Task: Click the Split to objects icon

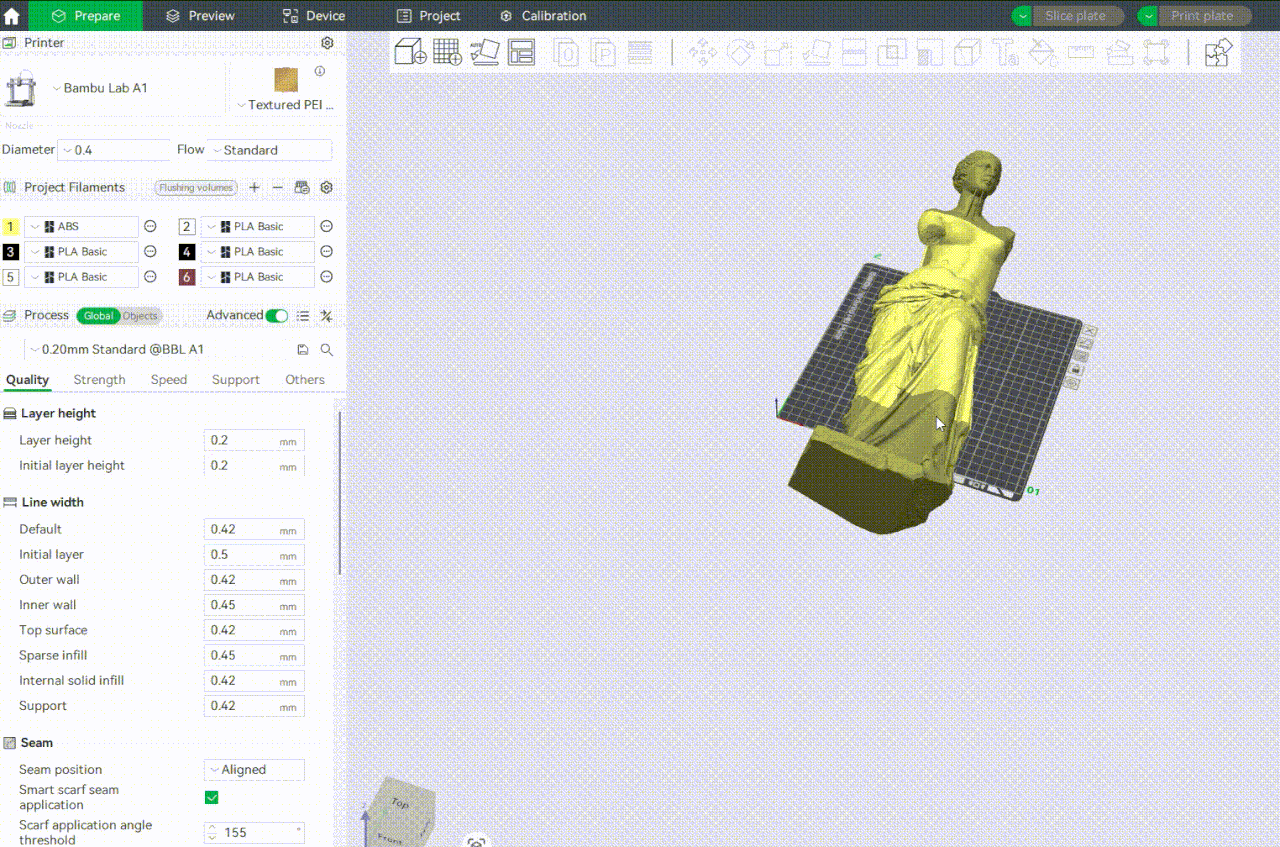Action: click(x=567, y=52)
